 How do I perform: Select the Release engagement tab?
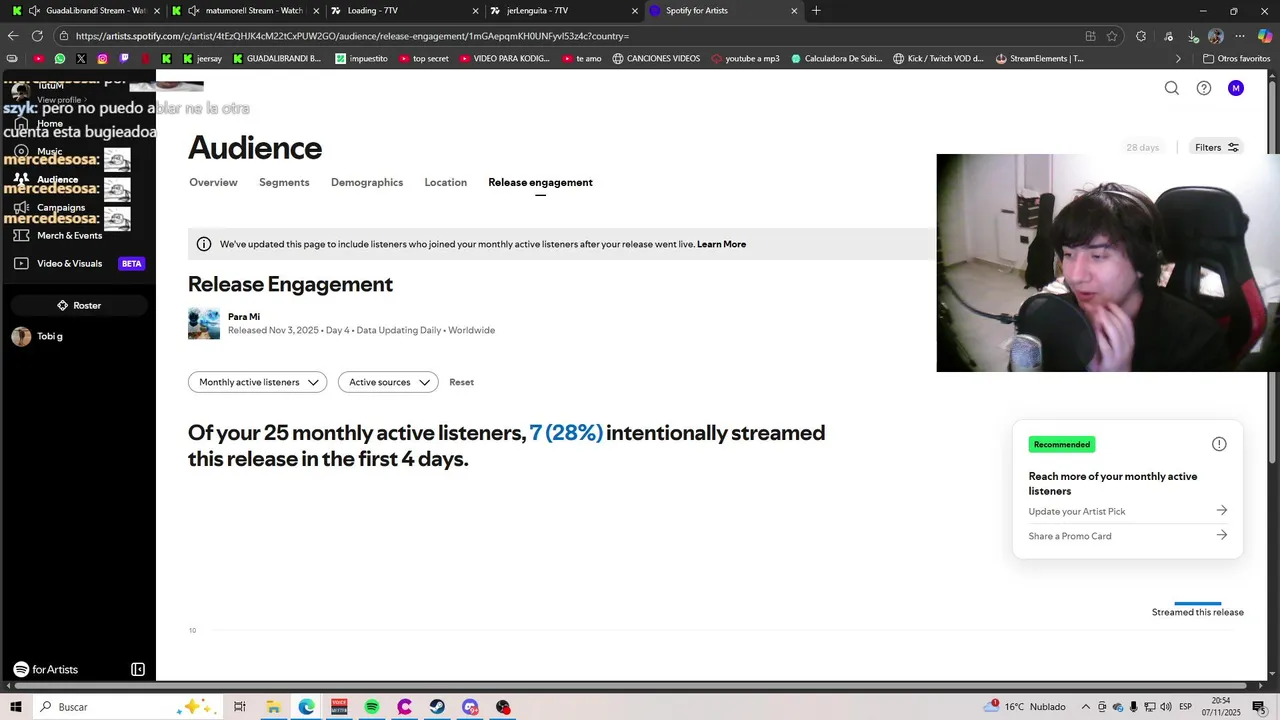[x=540, y=182]
